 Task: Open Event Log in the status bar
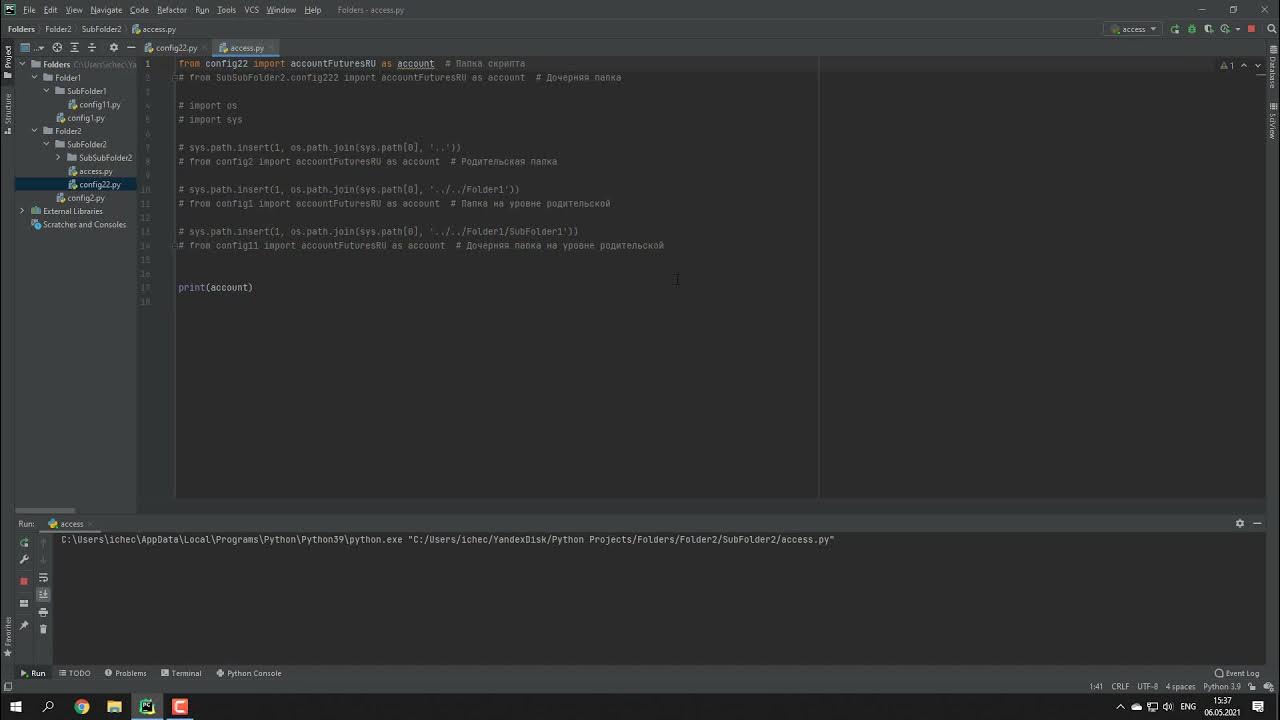click(x=1237, y=673)
